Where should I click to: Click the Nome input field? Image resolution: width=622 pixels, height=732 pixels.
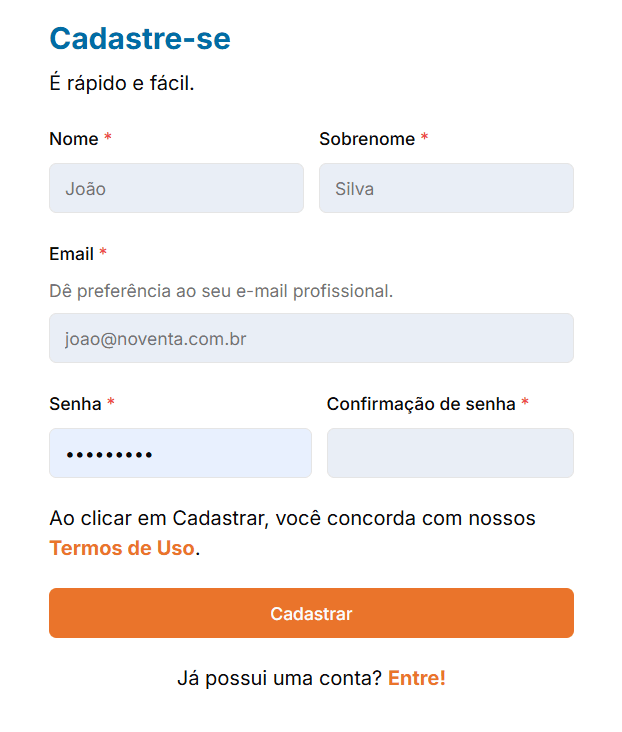click(x=177, y=188)
